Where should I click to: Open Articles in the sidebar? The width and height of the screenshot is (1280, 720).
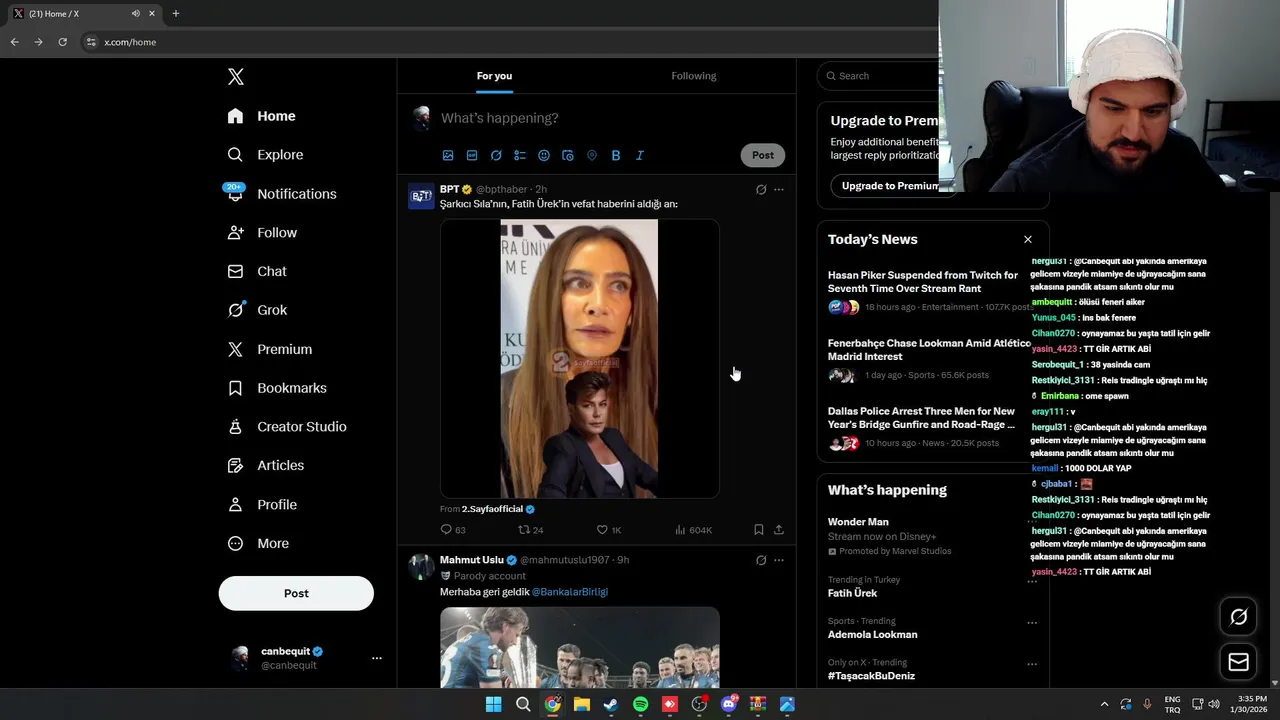[x=266, y=465]
